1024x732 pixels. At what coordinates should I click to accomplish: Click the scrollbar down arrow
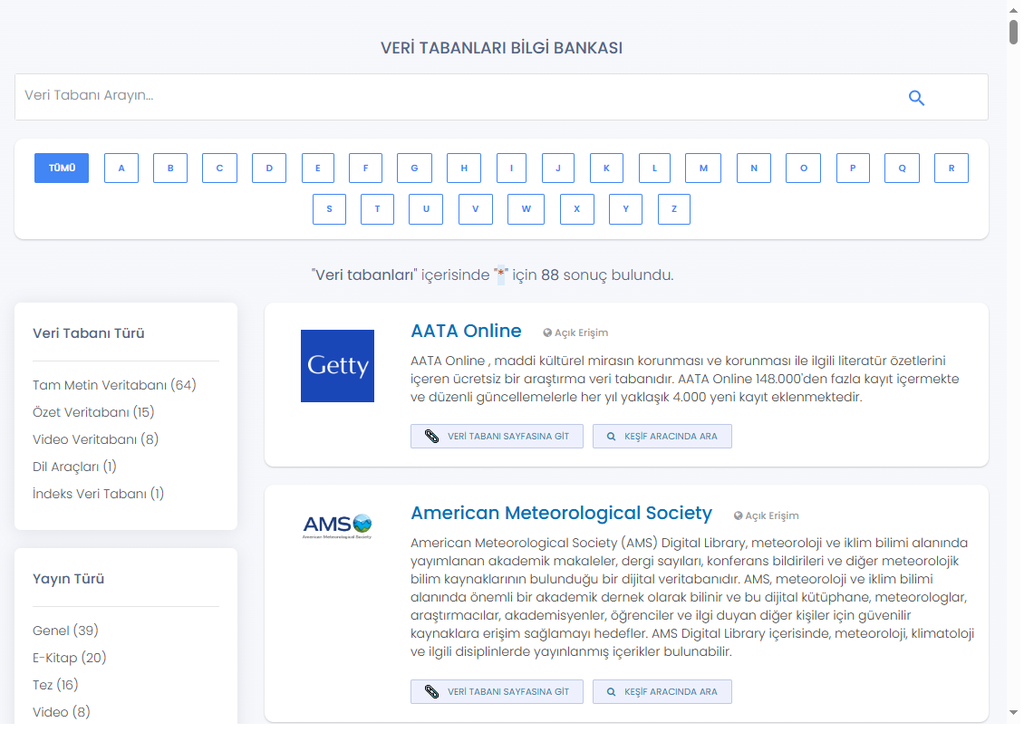tap(1014, 712)
